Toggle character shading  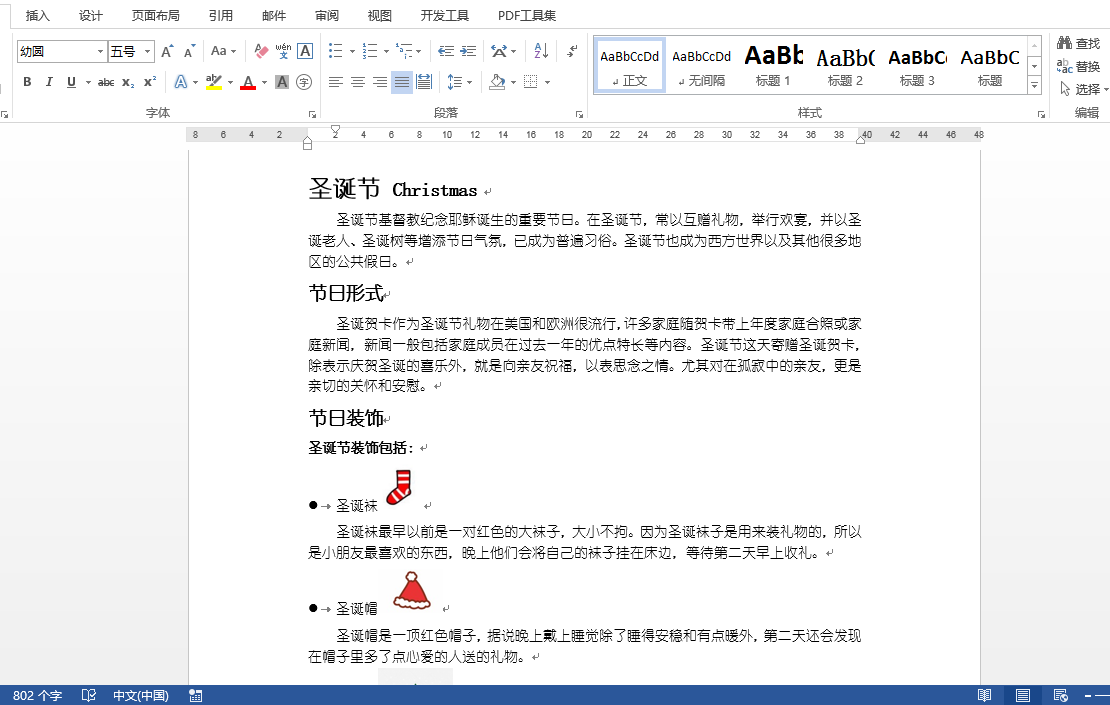[282, 82]
